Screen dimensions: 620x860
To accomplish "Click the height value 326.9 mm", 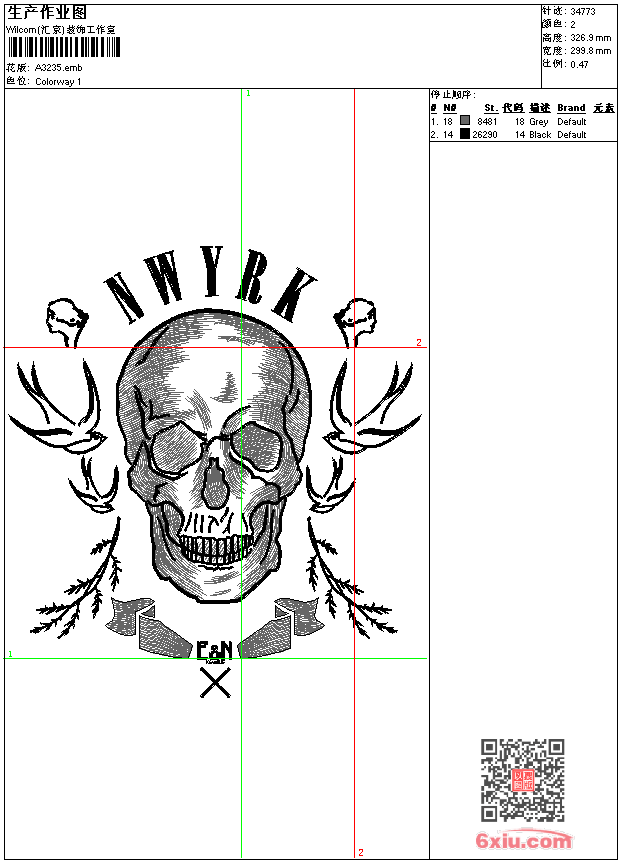I will point(590,38).
